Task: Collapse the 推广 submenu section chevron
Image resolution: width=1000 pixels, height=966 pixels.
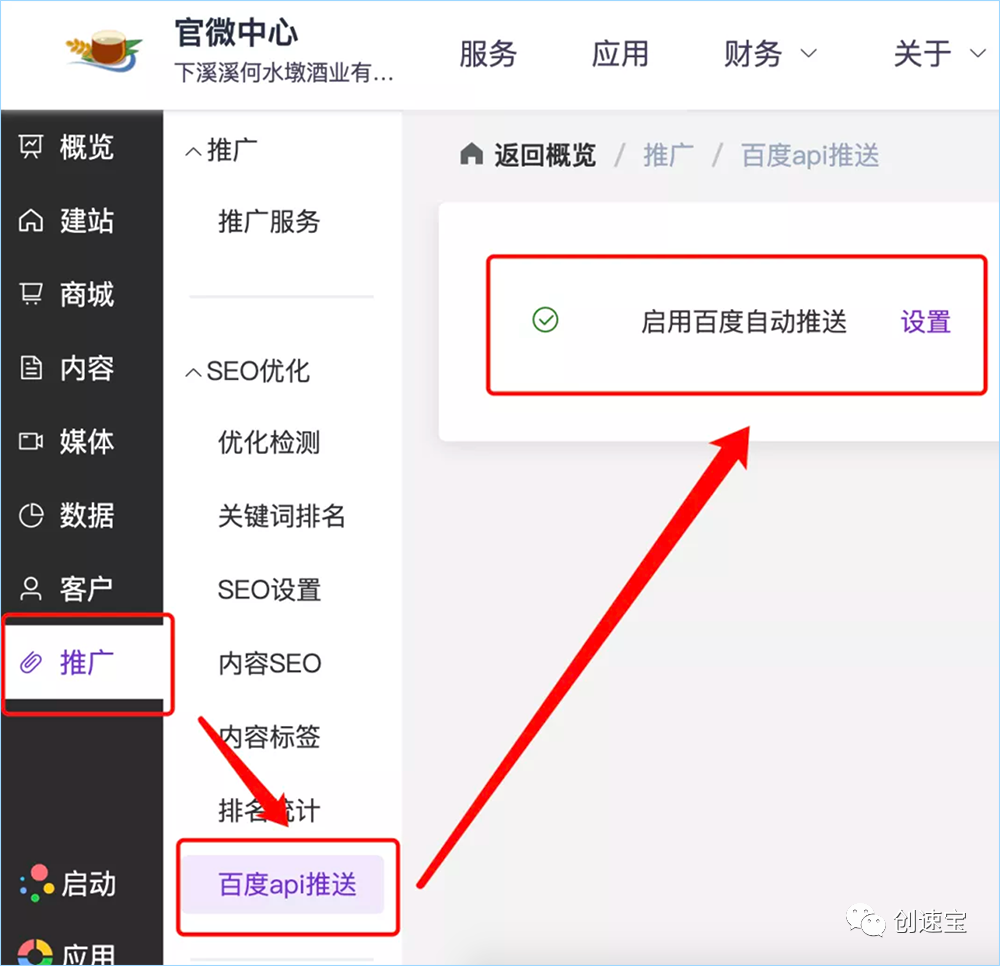Action: (x=193, y=152)
